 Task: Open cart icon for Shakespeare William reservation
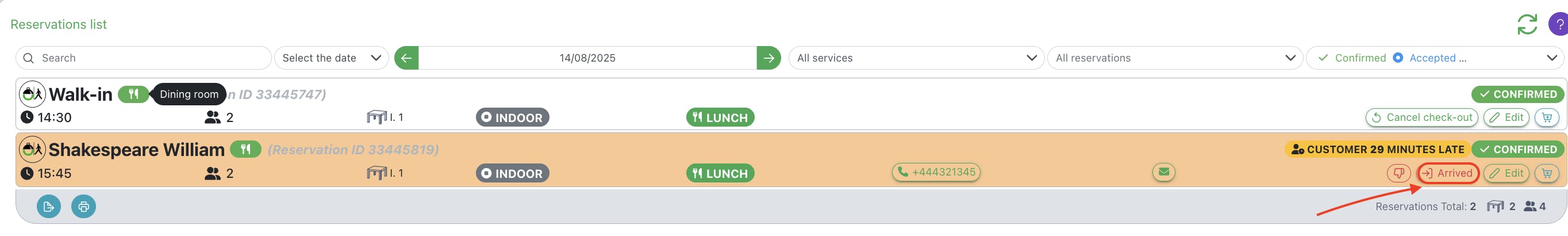coord(1547,174)
